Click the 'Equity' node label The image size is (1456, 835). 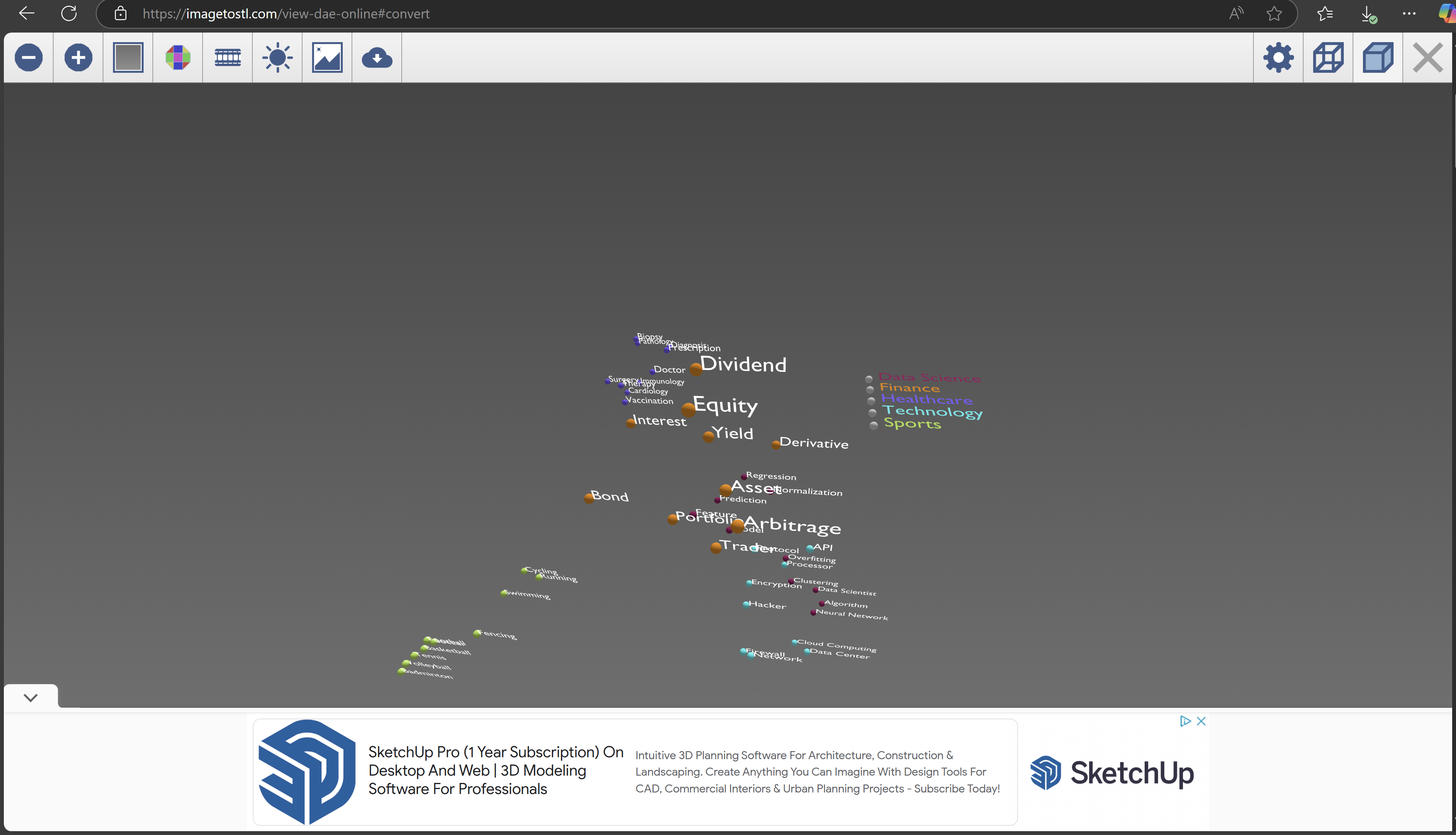(725, 406)
